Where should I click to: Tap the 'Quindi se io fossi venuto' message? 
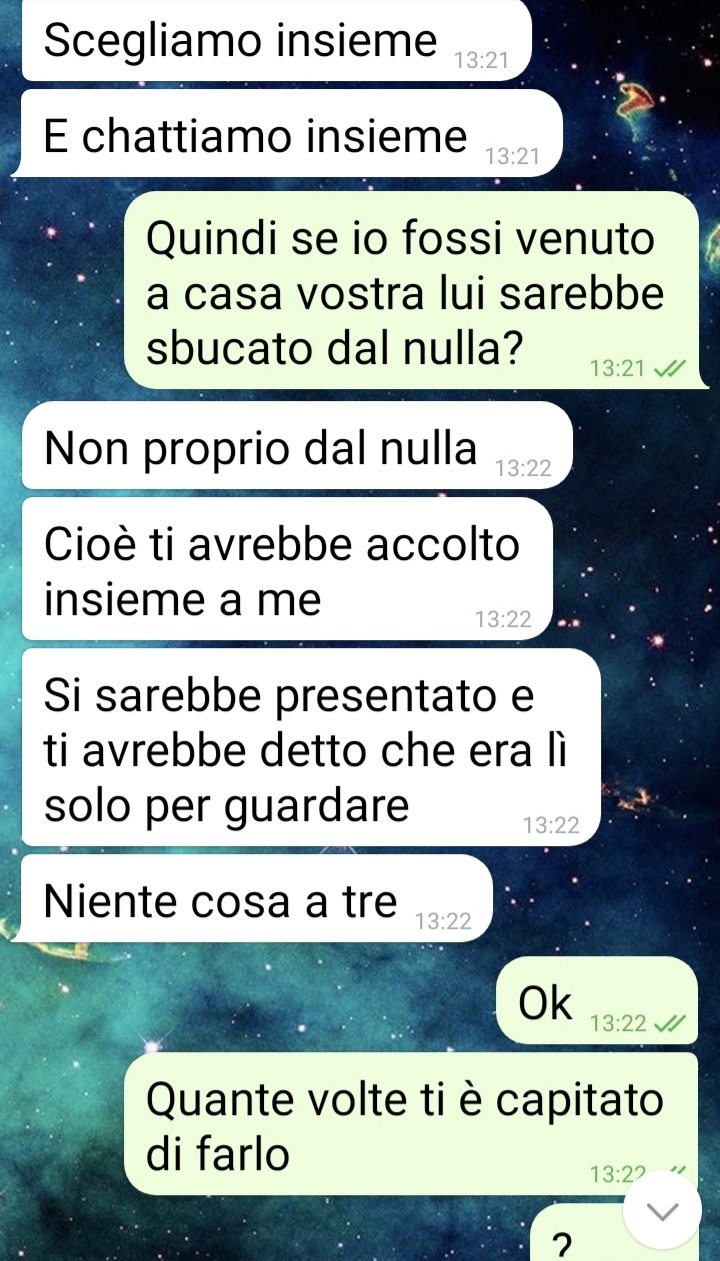point(411,290)
